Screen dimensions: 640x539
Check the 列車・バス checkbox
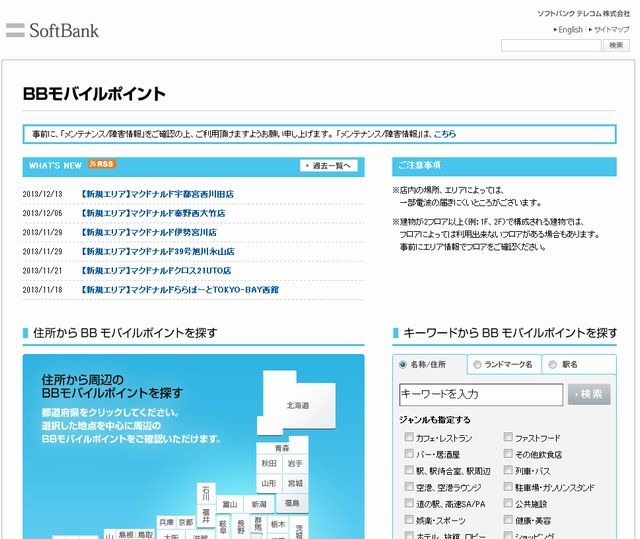point(508,470)
